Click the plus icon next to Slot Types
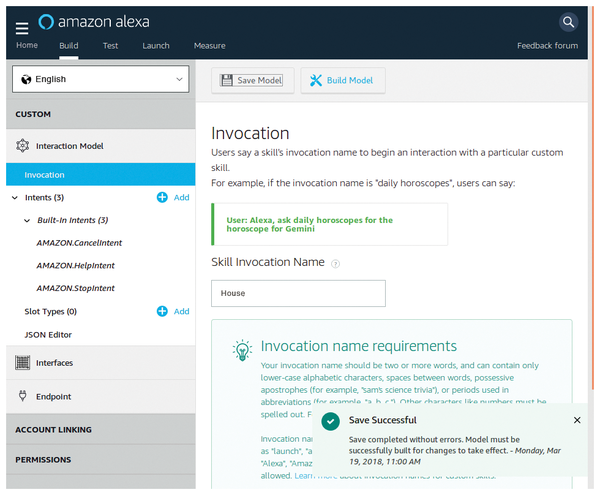Viewport: 600px width, 495px height. pyautogui.click(x=162, y=311)
